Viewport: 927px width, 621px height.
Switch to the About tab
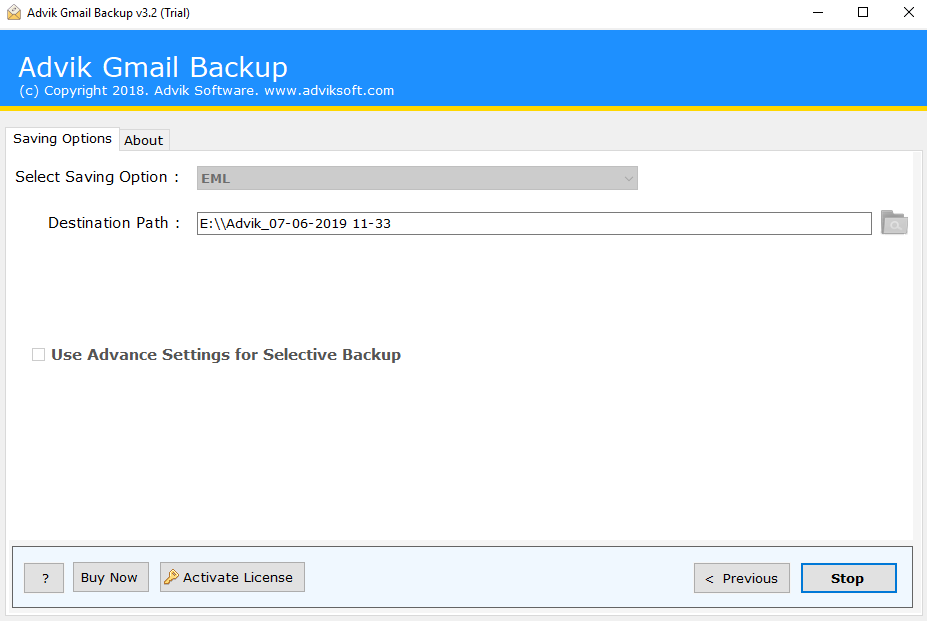click(x=144, y=140)
